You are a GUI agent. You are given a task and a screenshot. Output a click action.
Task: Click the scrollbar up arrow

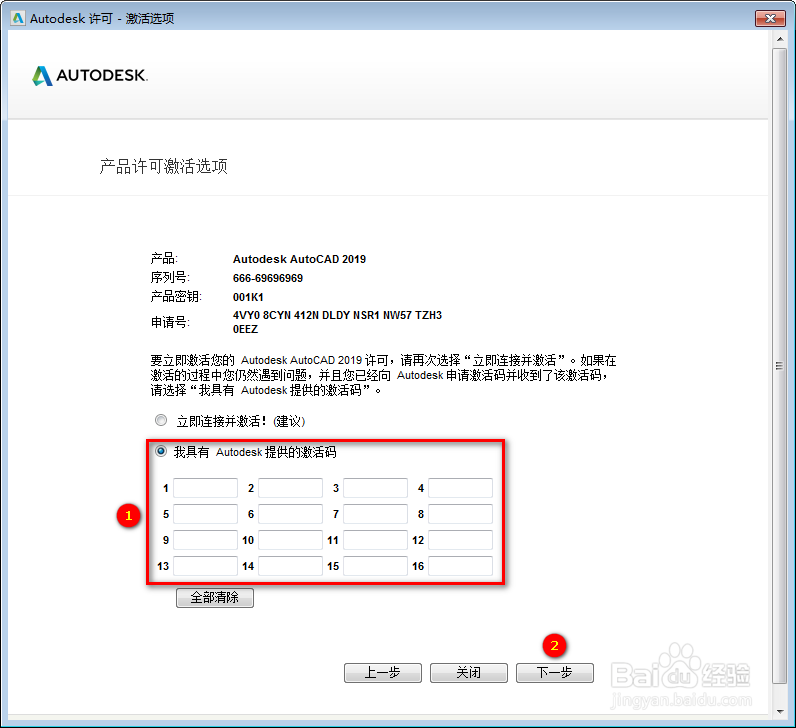(780, 39)
